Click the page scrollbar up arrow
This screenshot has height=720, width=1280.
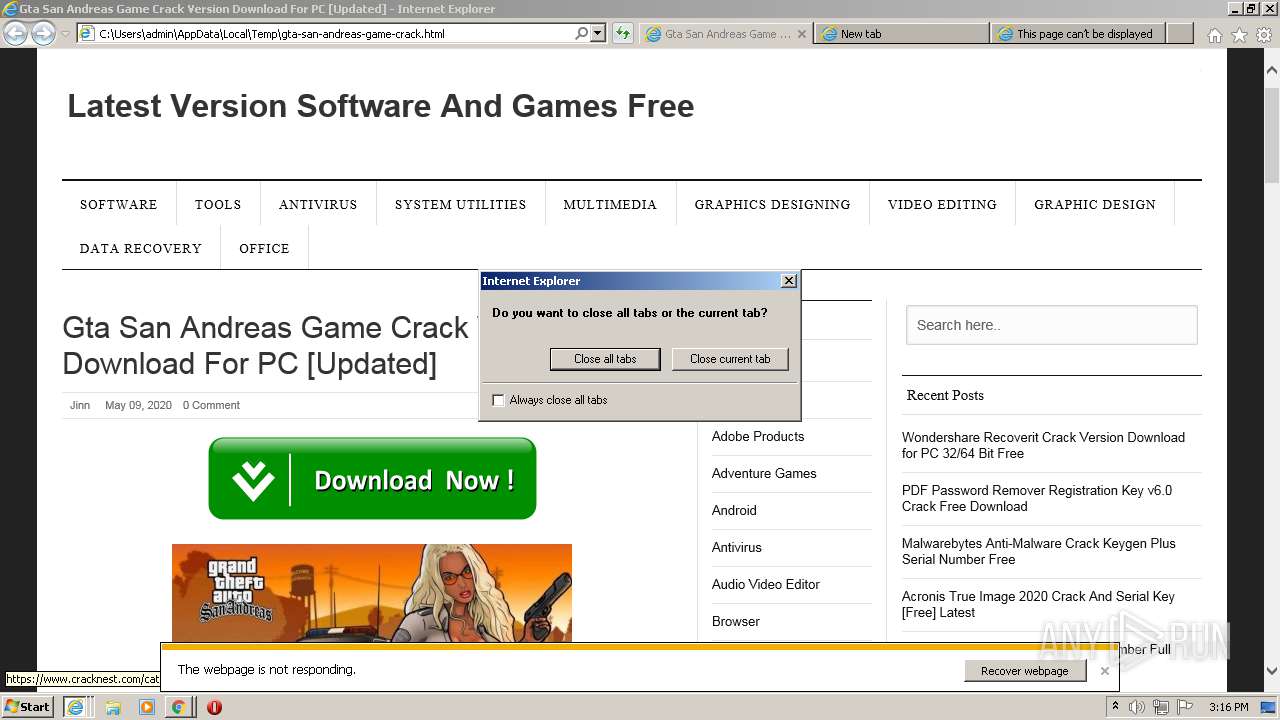pyautogui.click(x=1272, y=70)
